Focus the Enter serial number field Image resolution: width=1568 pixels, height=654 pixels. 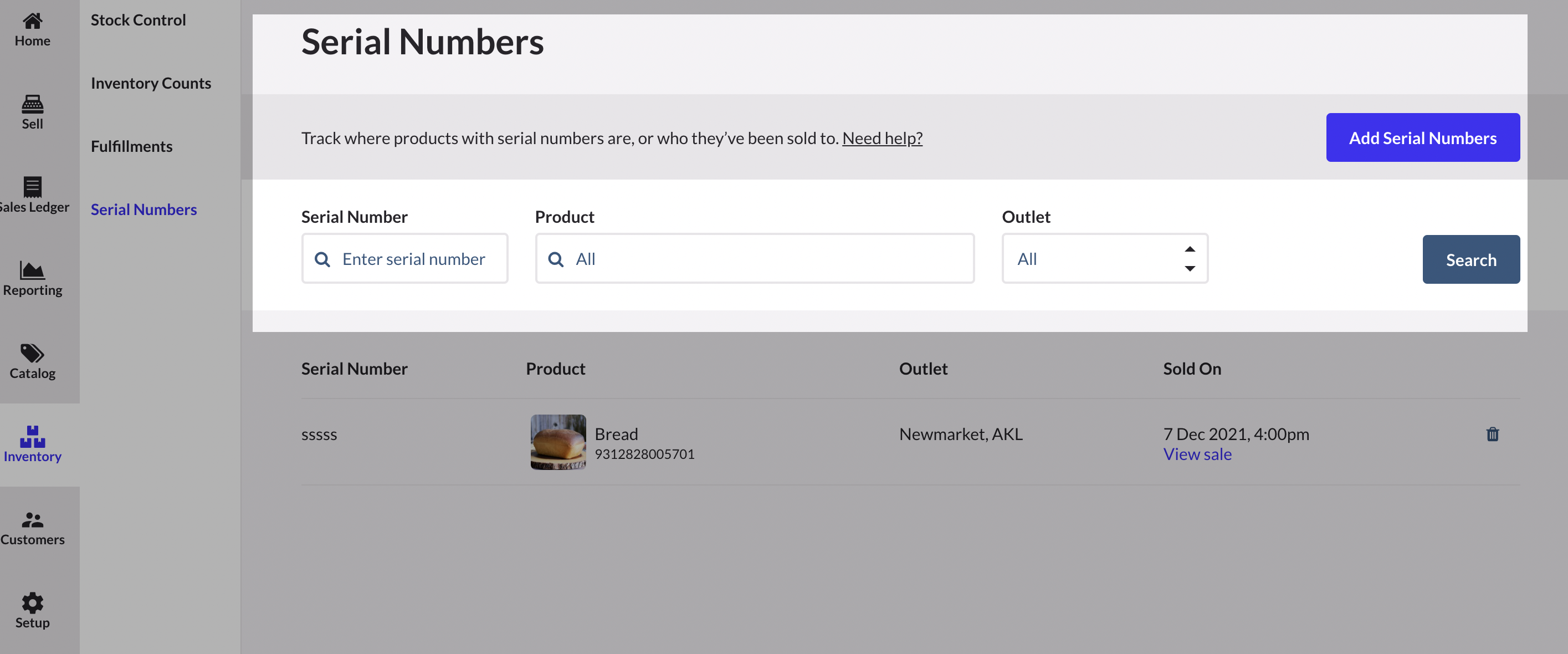(413, 259)
